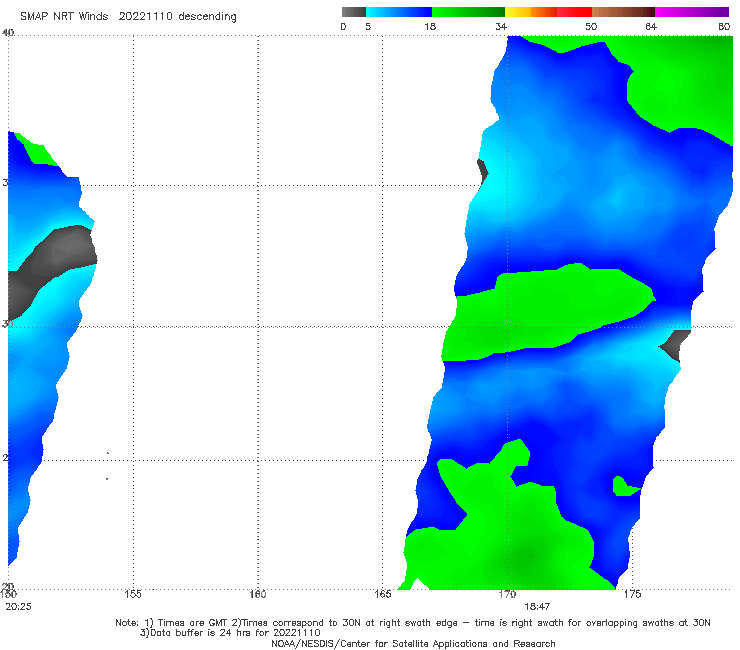The width and height of the screenshot is (740, 650).
Task: Click the longitude label "170"
Action: tap(507, 594)
